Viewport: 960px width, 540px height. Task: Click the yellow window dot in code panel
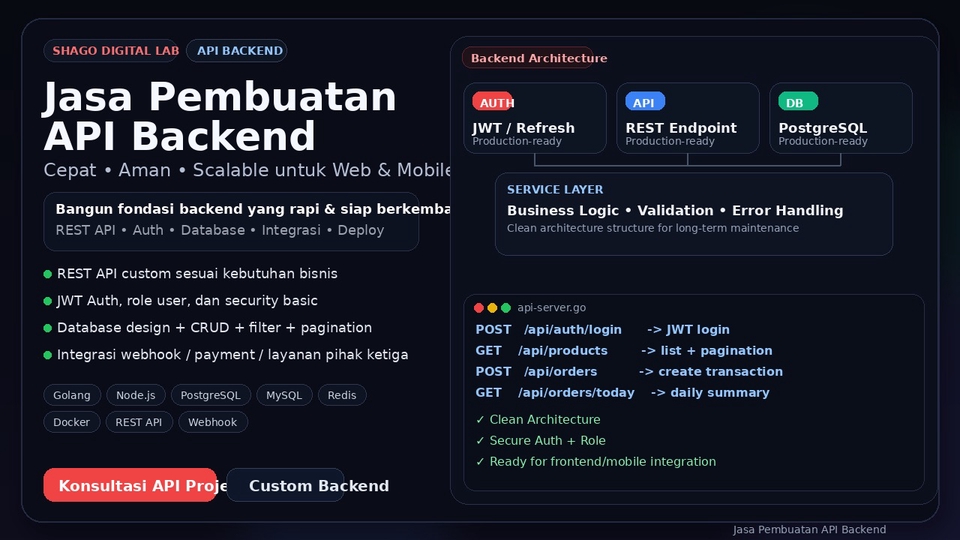492,308
